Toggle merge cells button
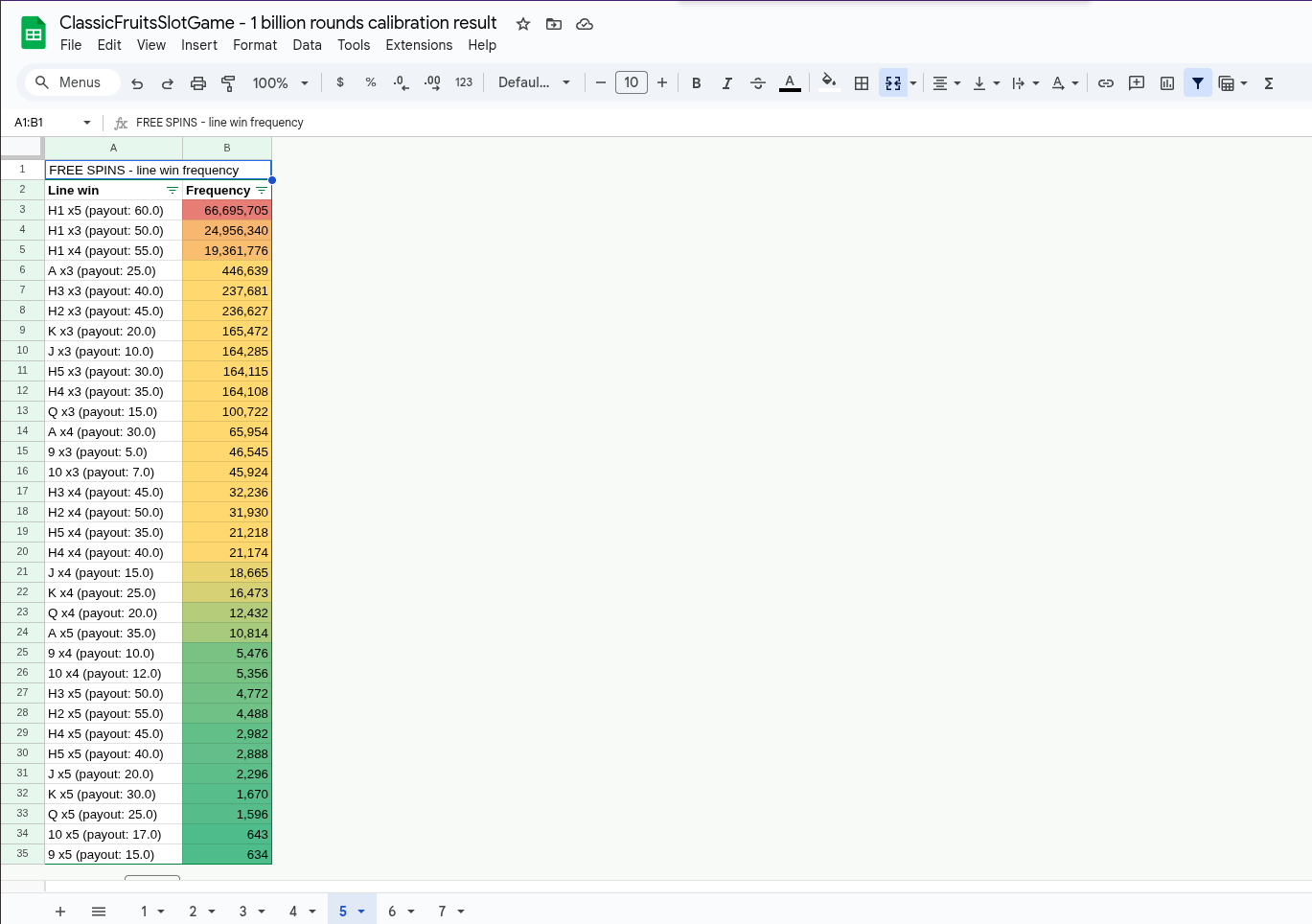Viewport: 1312px width, 924px height. coord(893,83)
